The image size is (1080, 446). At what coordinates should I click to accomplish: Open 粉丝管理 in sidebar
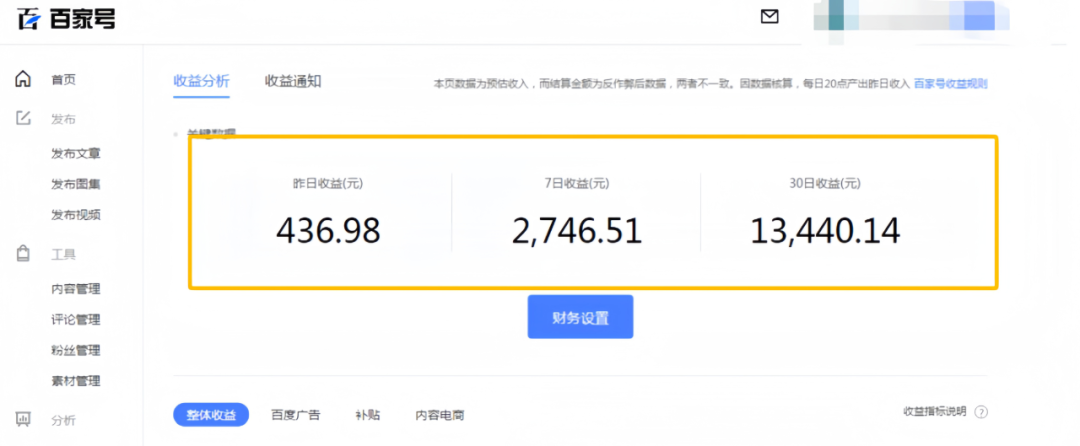76,351
